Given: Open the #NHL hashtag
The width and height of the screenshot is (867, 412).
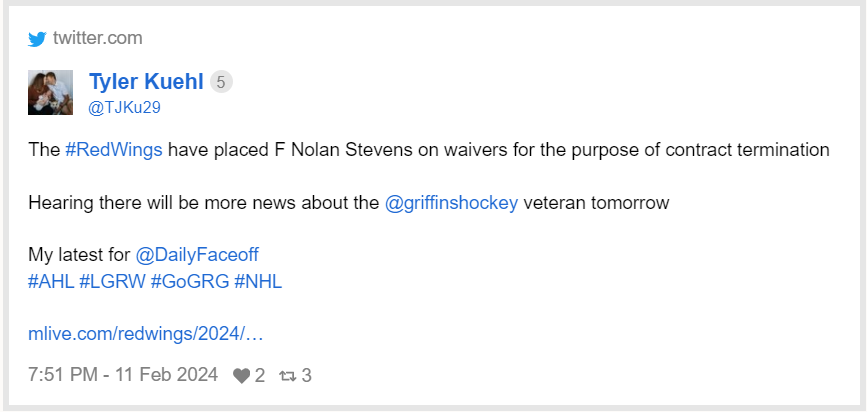Looking at the screenshot, I should click(x=258, y=281).
